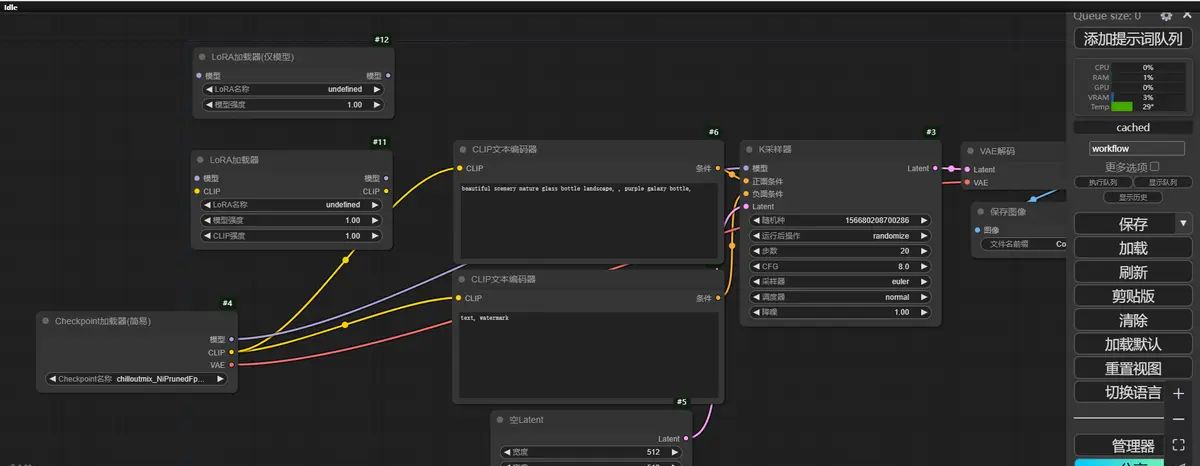
Task: Click the 切换语言 button
Action: (1119, 392)
